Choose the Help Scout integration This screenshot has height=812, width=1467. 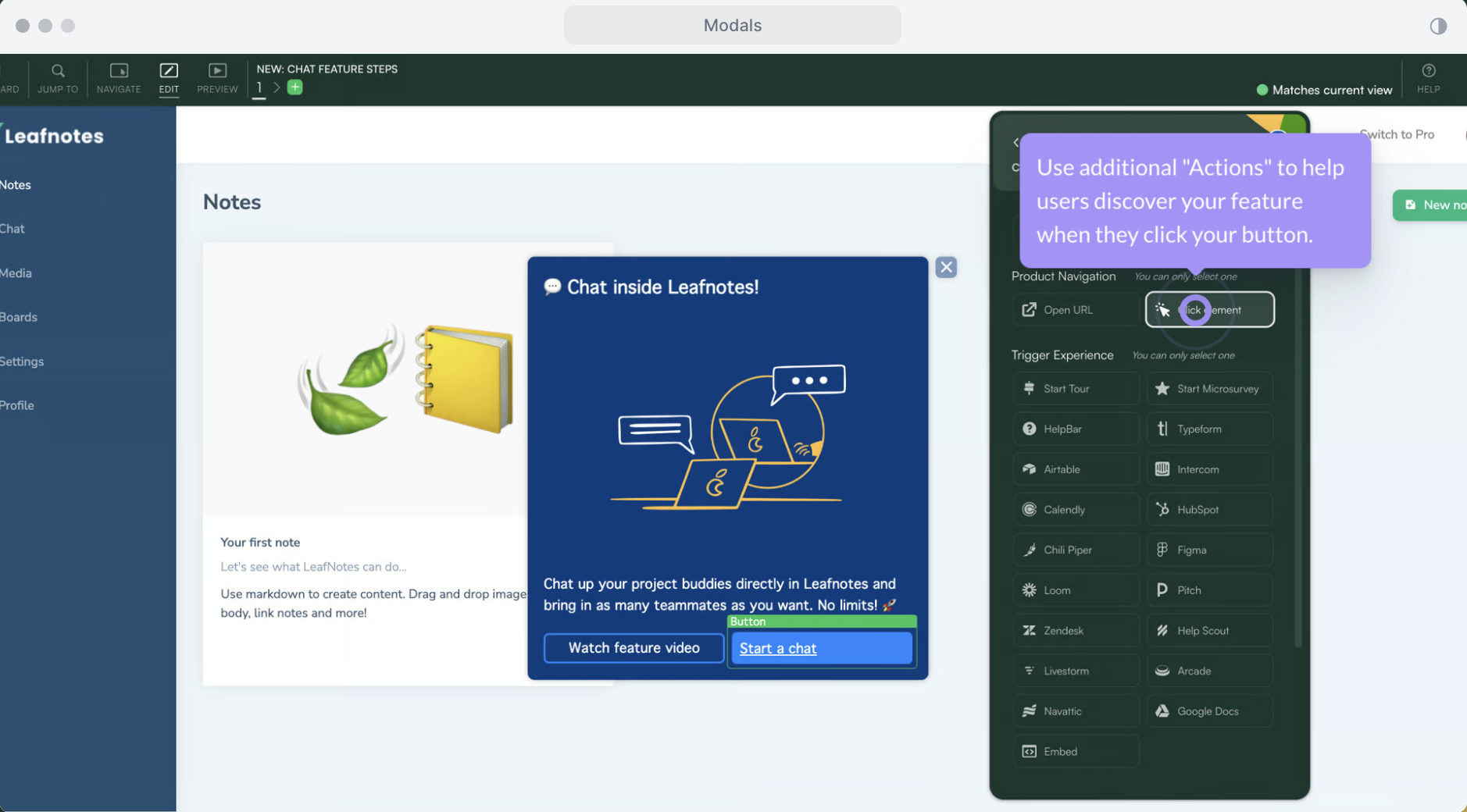click(1209, 631)
